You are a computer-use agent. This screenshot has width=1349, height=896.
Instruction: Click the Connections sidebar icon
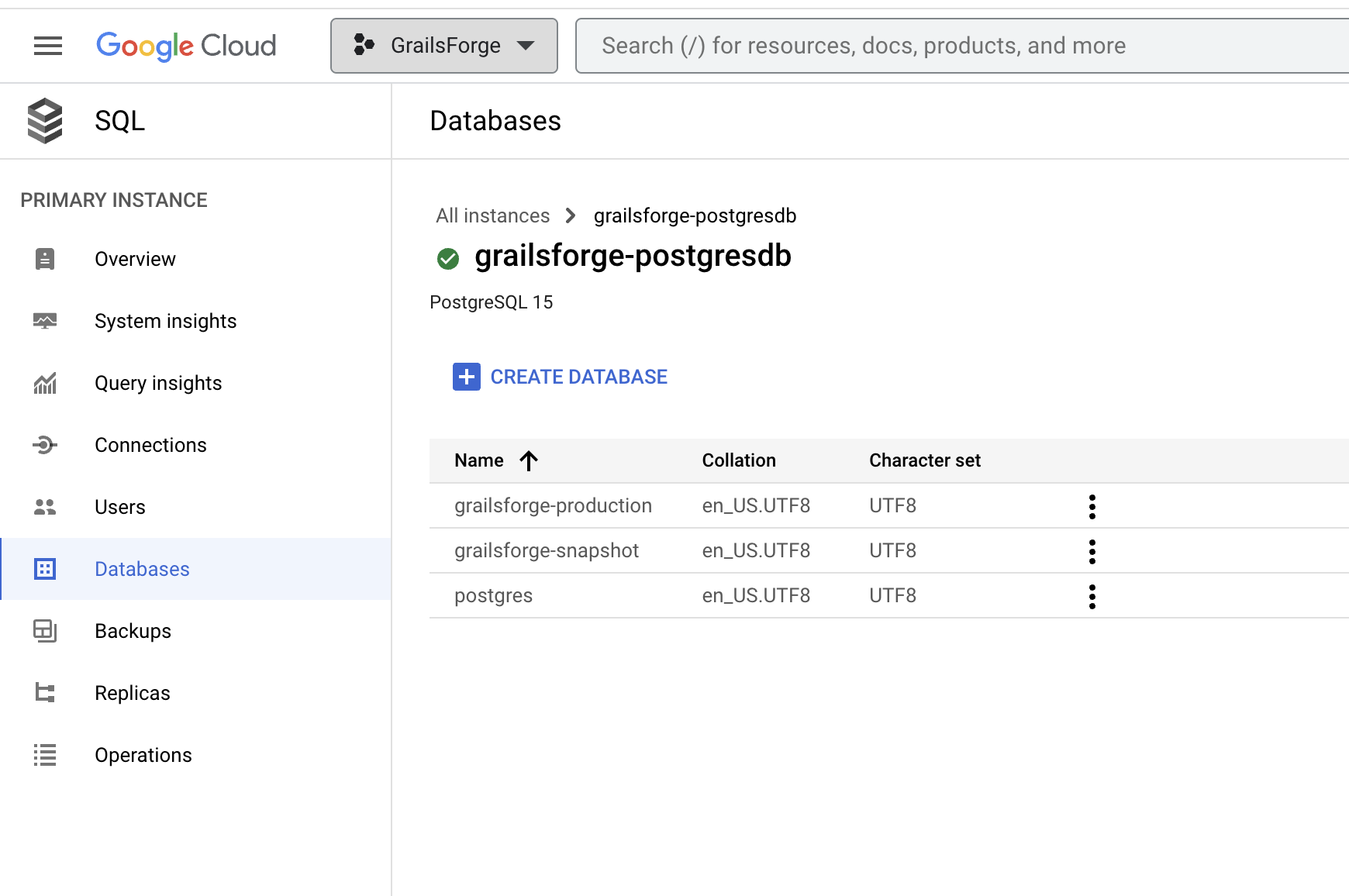[x=45, y=445]
